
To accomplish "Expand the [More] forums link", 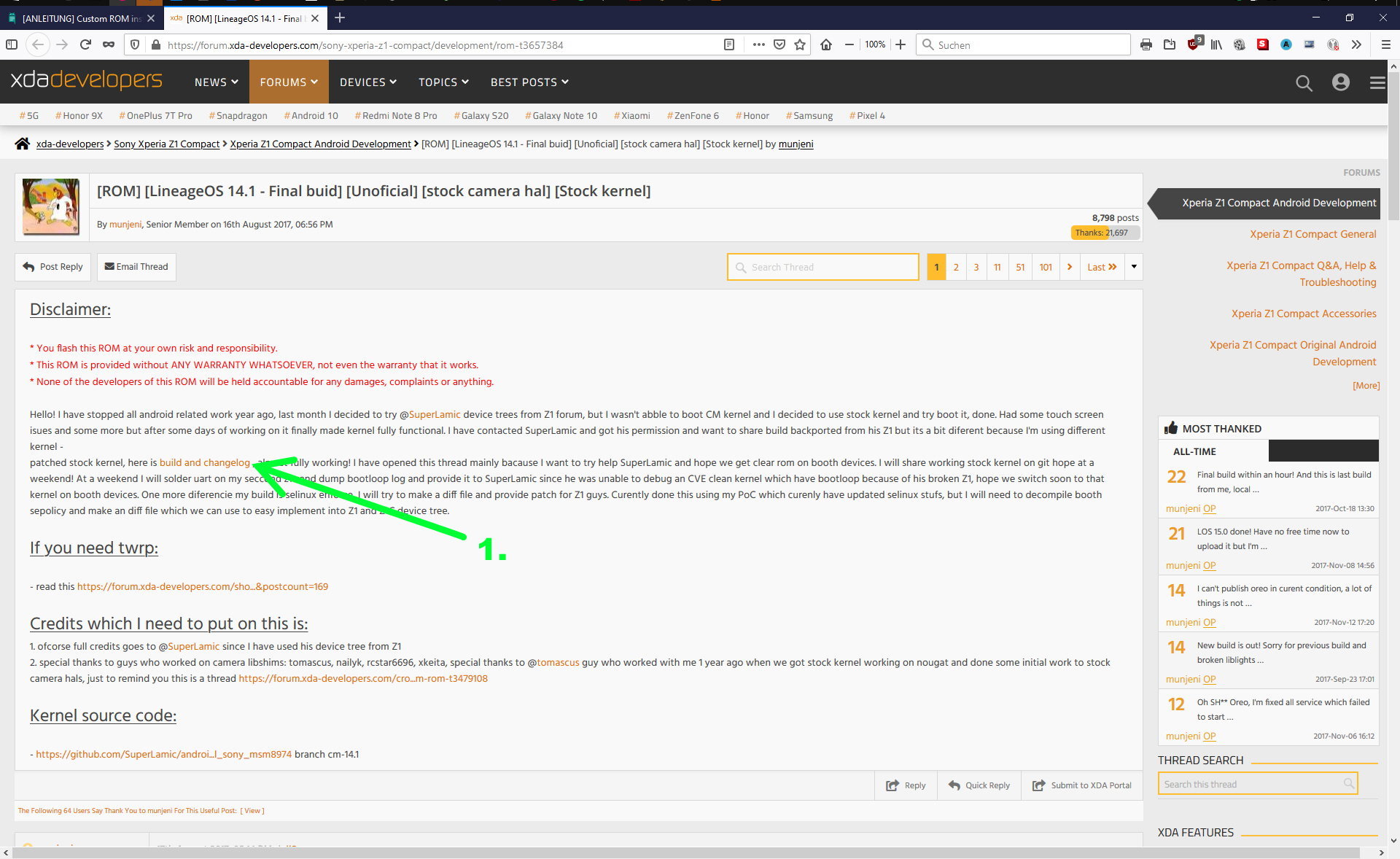I will (1366, 386).
